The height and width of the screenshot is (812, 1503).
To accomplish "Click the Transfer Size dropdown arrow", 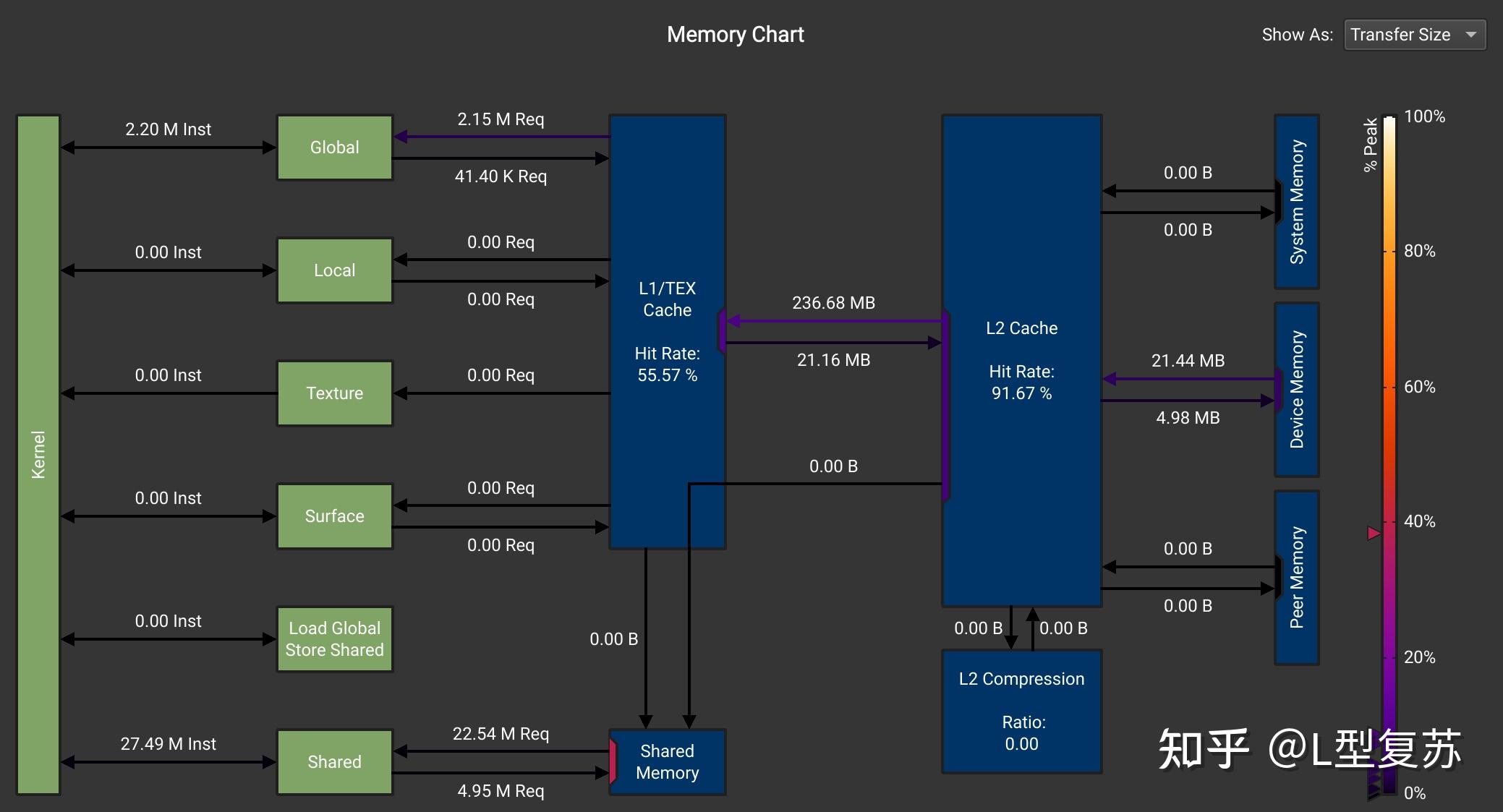I will (x=1470, y=35).
